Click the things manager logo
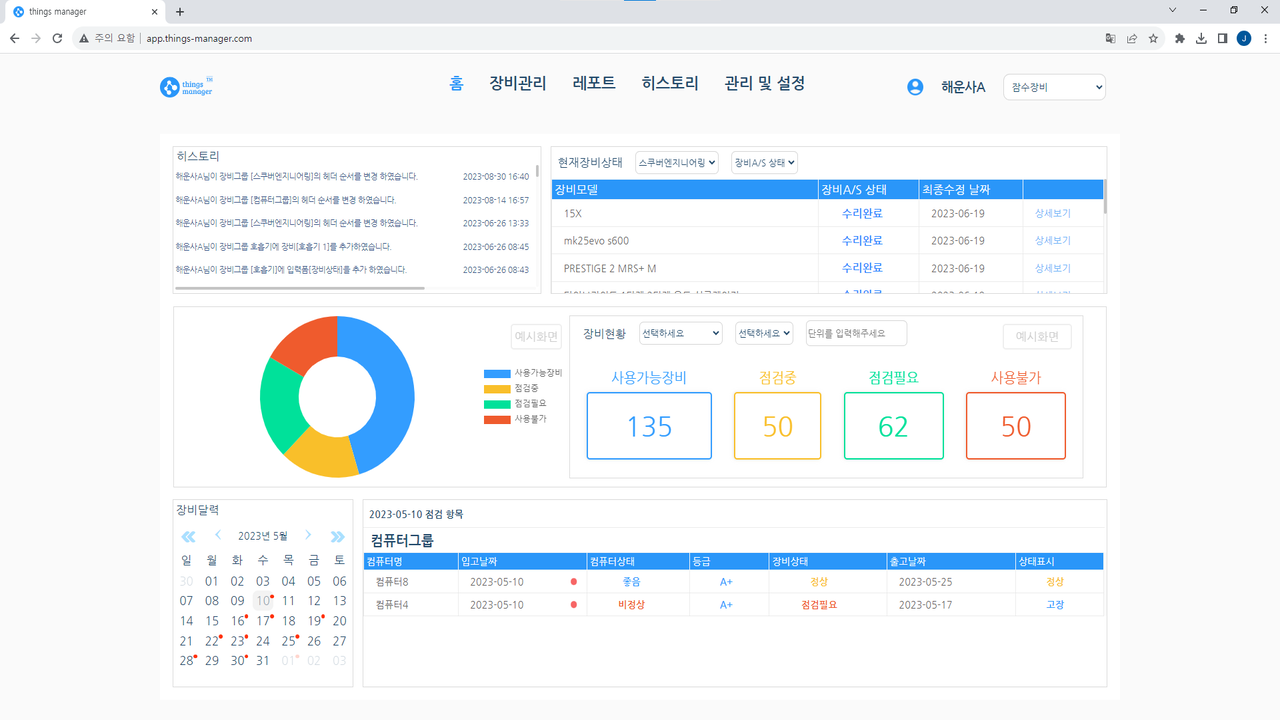 pos(186,86)
